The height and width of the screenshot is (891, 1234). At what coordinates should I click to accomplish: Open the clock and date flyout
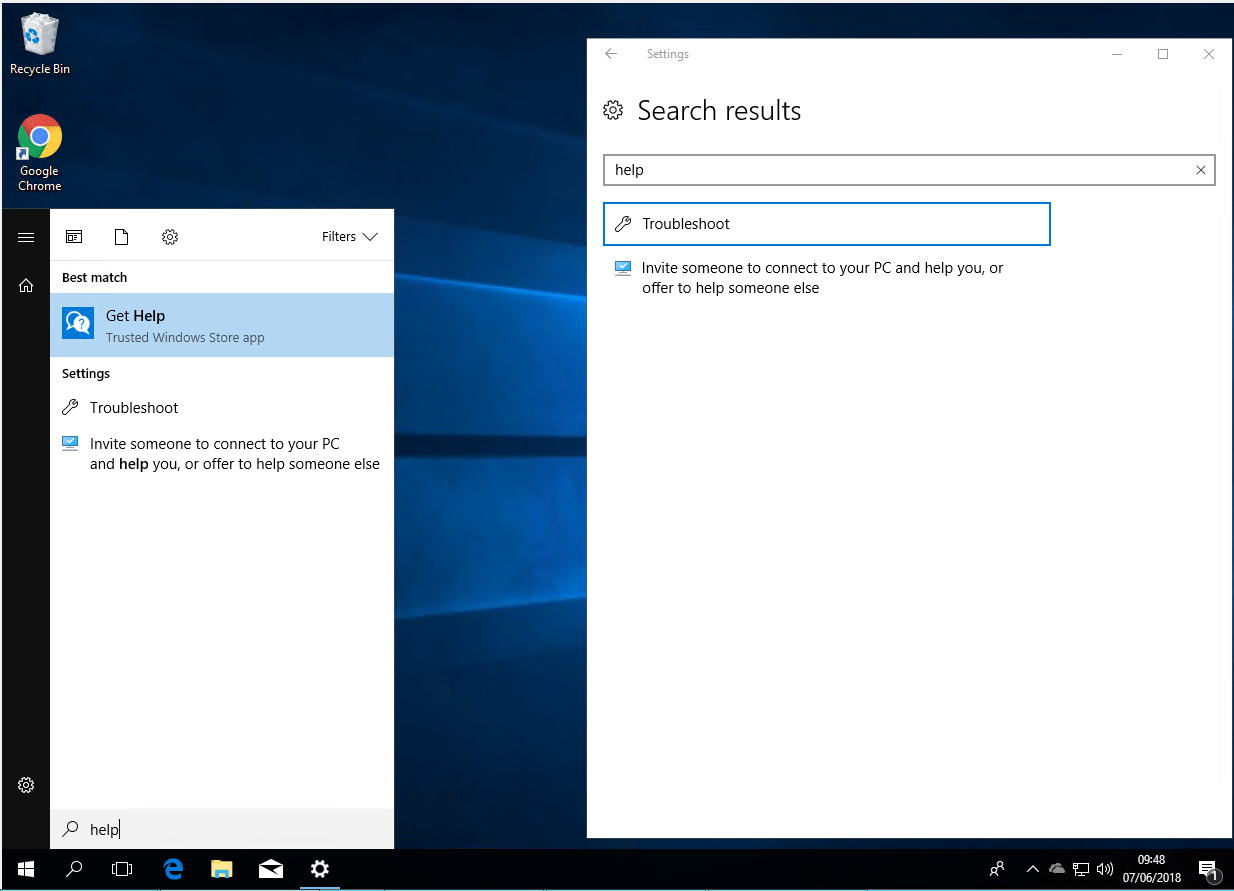(1152, 869)
